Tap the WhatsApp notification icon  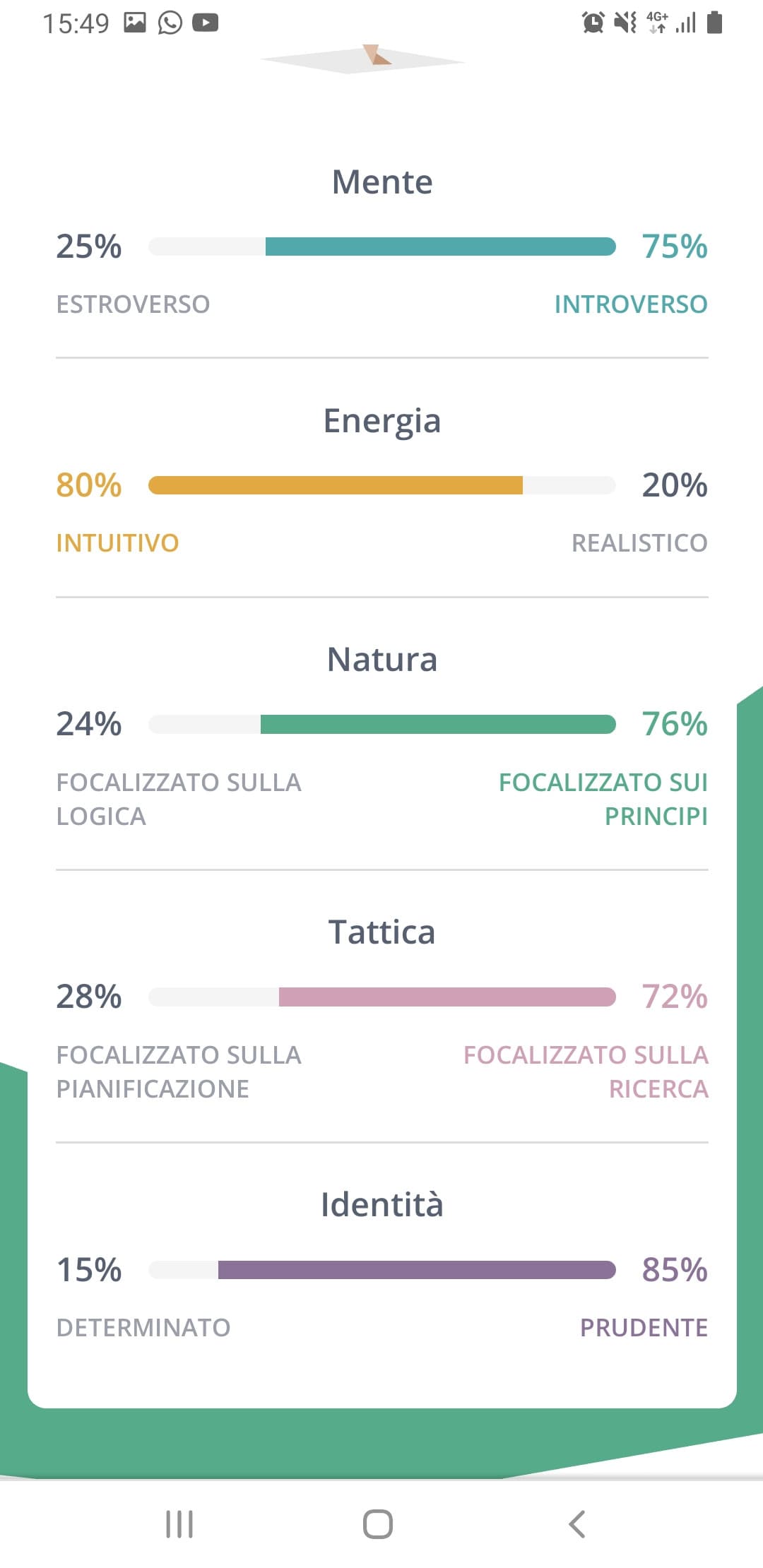coord(170,23)
